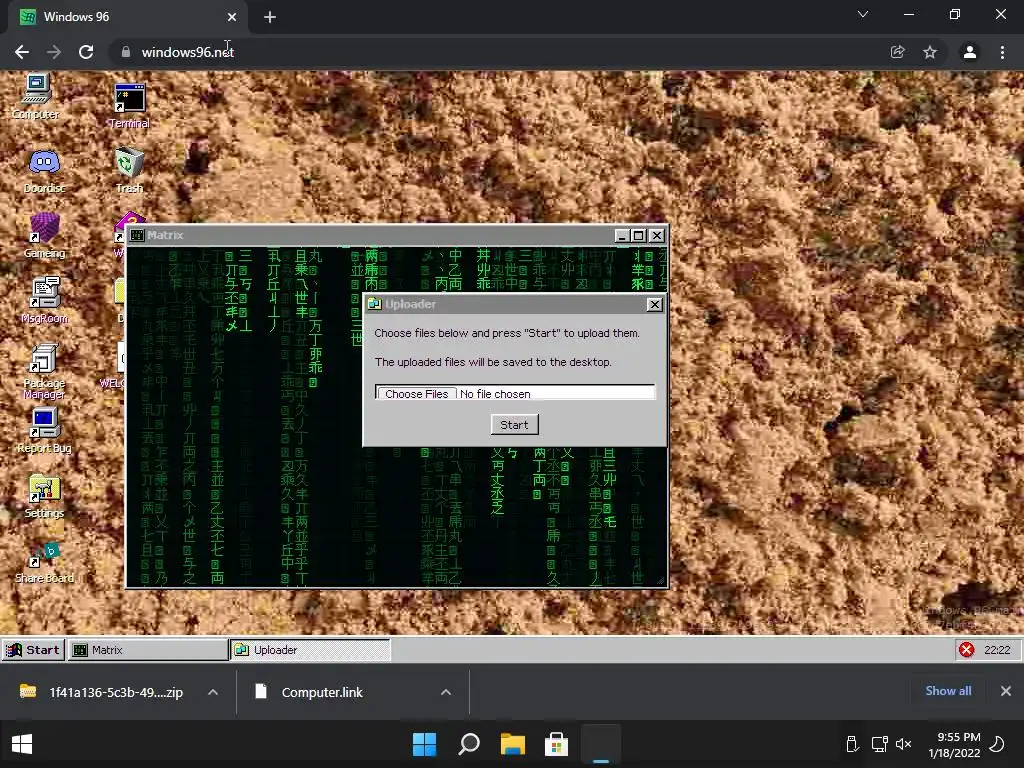The image size is (1024, 768).
Task: Open Windows taskbar Search
Action: 469,744
